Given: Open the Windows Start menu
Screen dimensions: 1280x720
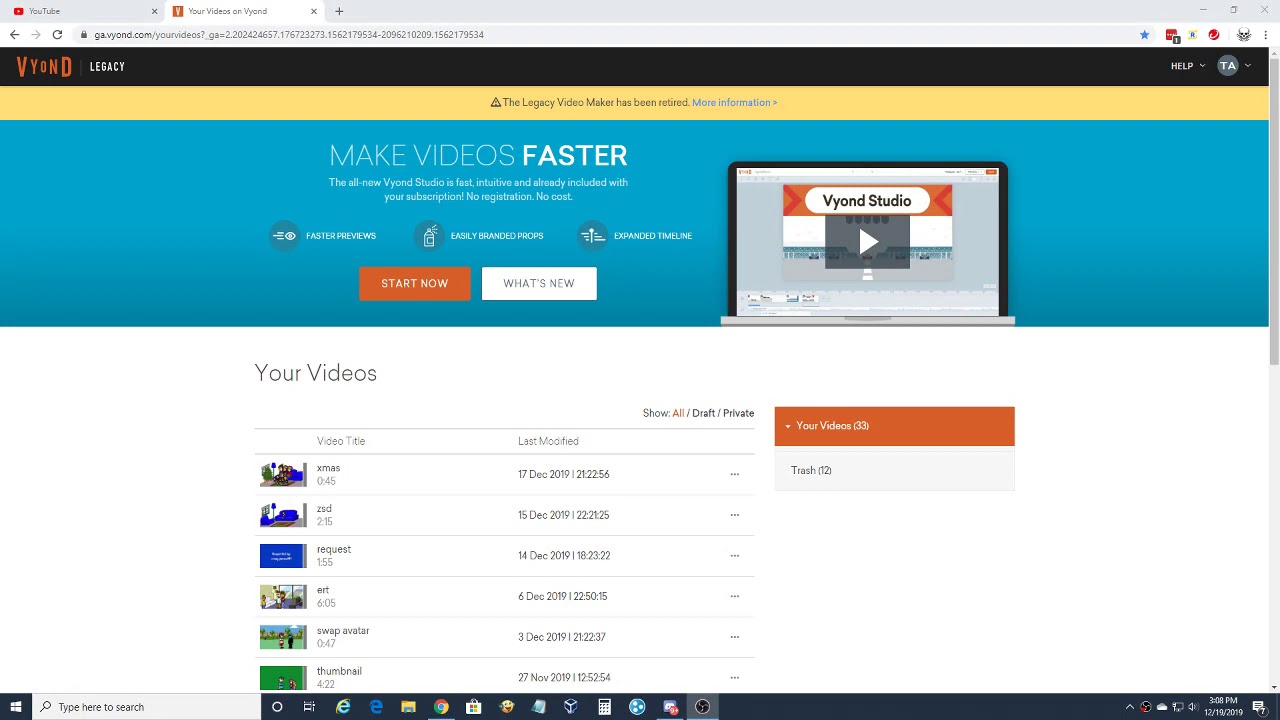Looking at the screenshot, I should tap(16, 707).
